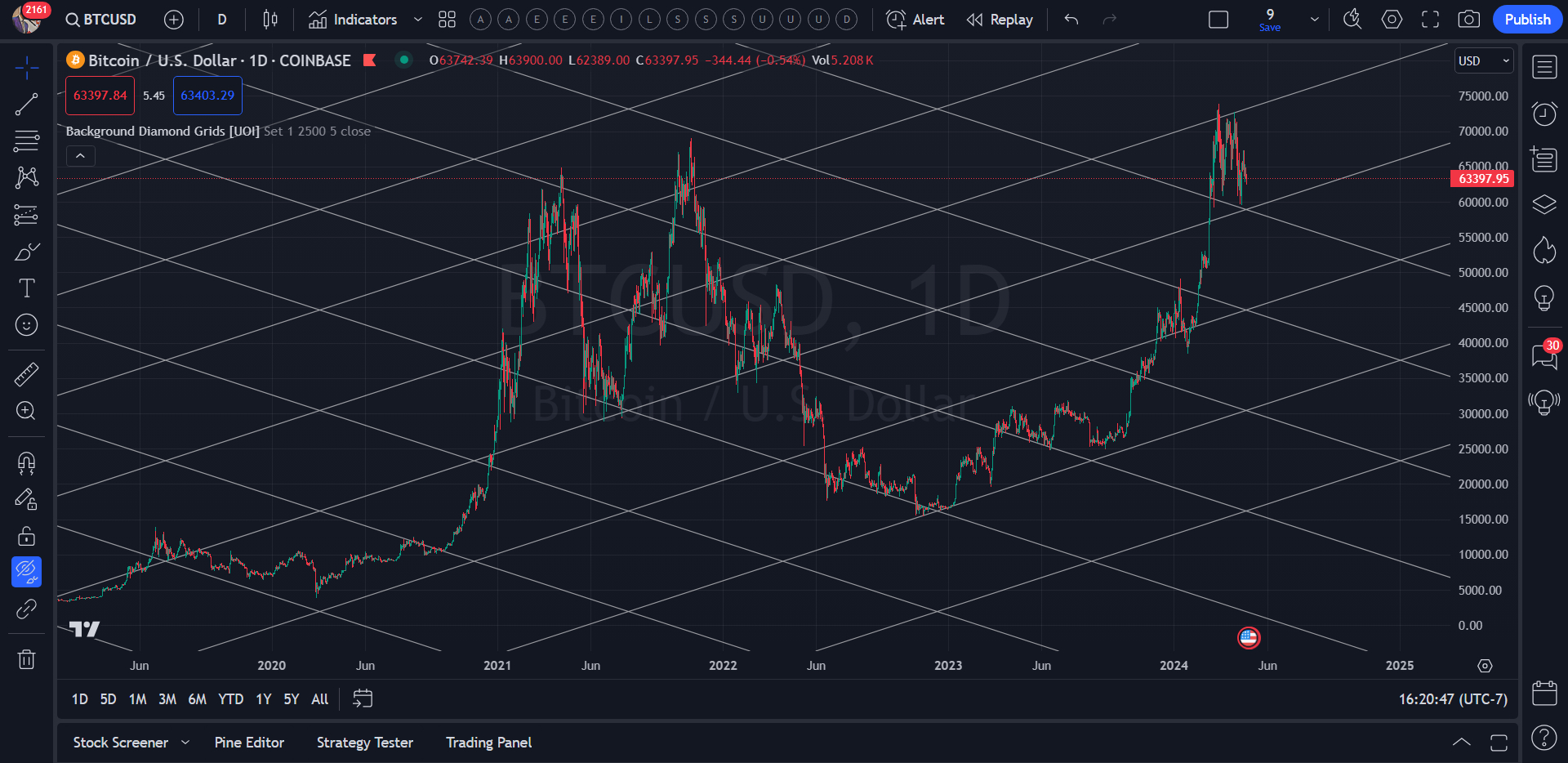Select the YTD date range
This screenshot has height=763, width=1568.
coord(230,699)
